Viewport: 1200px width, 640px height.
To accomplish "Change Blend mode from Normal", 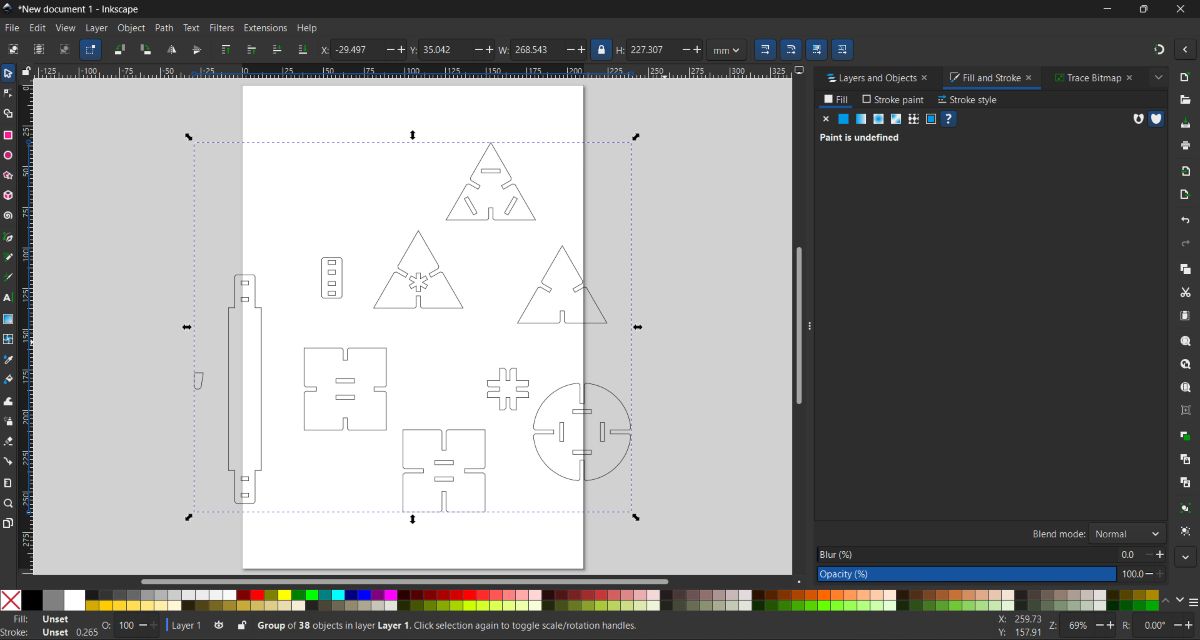I will pyautogui.click(x=1127, y=534).
